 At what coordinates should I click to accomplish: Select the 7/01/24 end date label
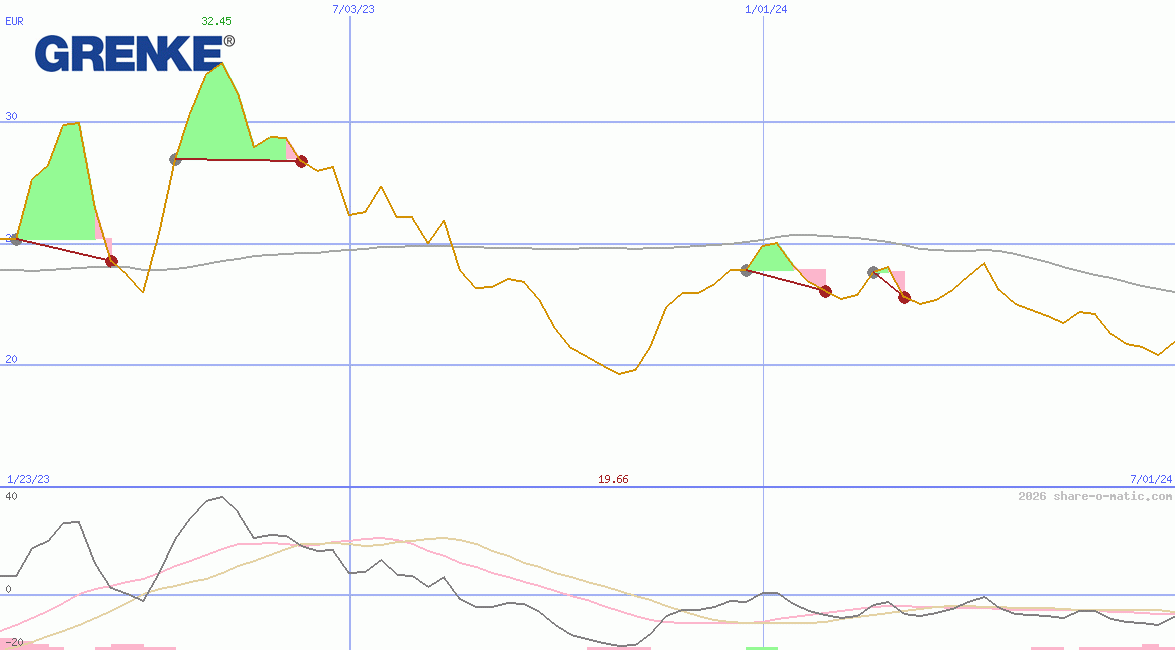(1150, 479)
